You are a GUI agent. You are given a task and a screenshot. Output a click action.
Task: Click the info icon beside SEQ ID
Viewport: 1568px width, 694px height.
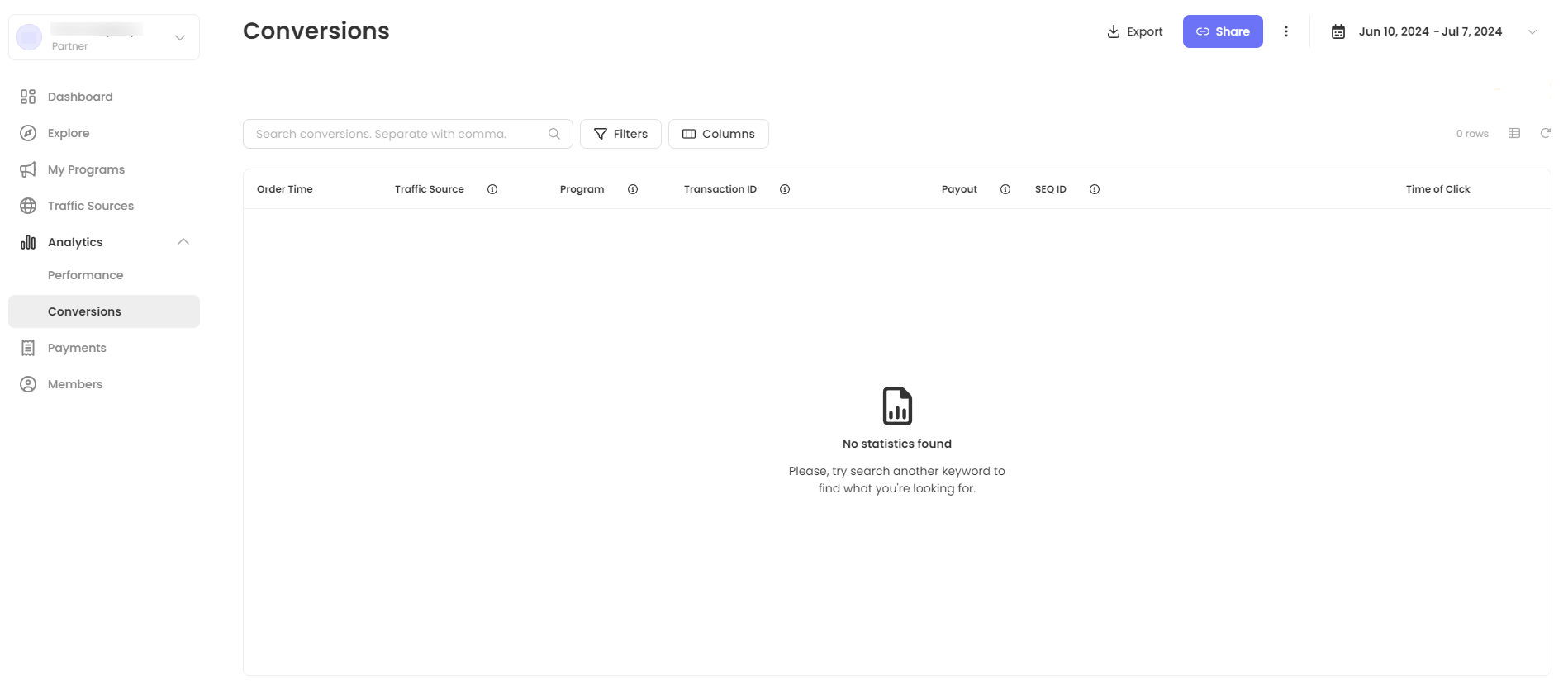(x=1095, y=189)
